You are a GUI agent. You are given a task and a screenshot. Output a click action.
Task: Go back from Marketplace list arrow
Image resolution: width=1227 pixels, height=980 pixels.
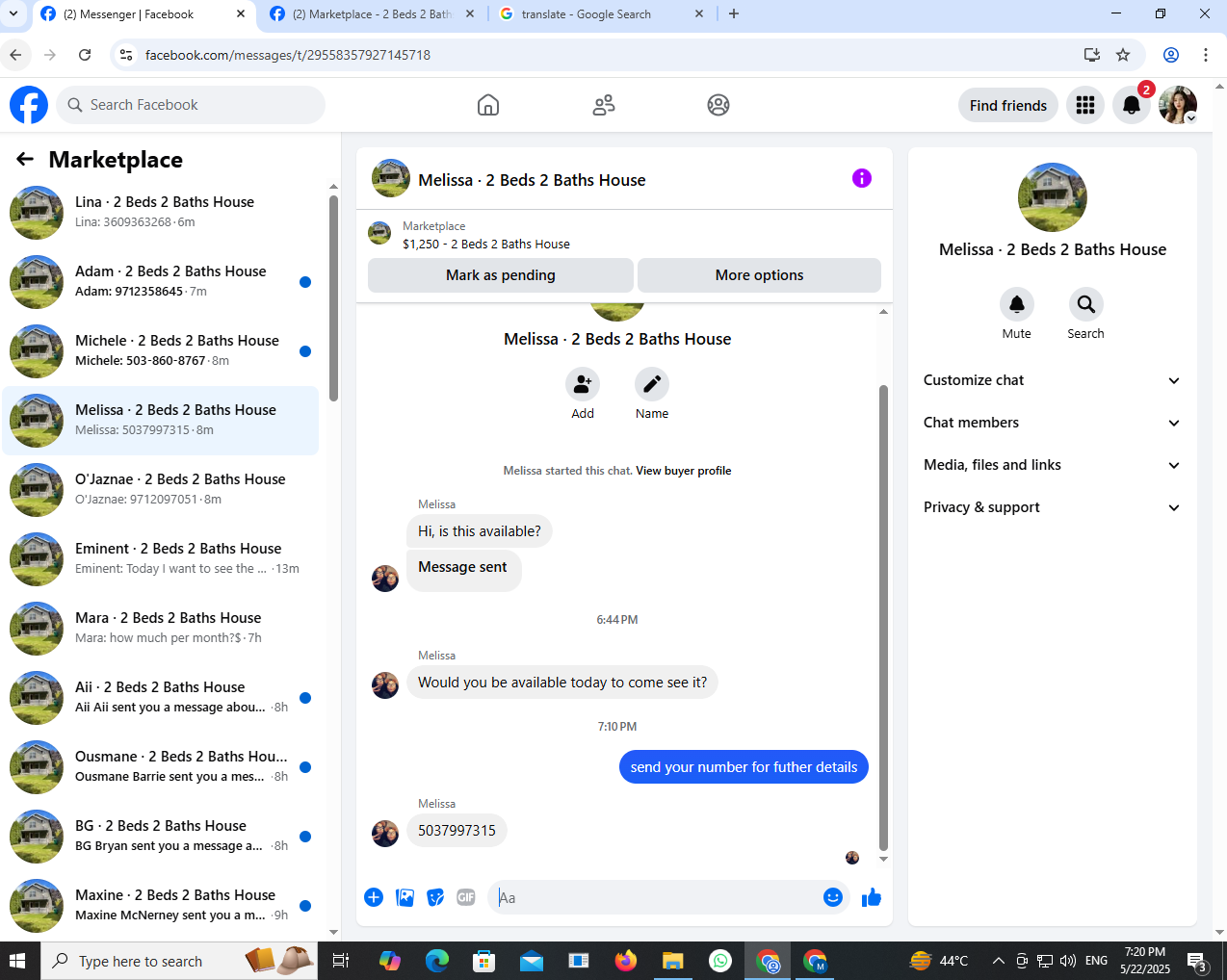point(25,159)
